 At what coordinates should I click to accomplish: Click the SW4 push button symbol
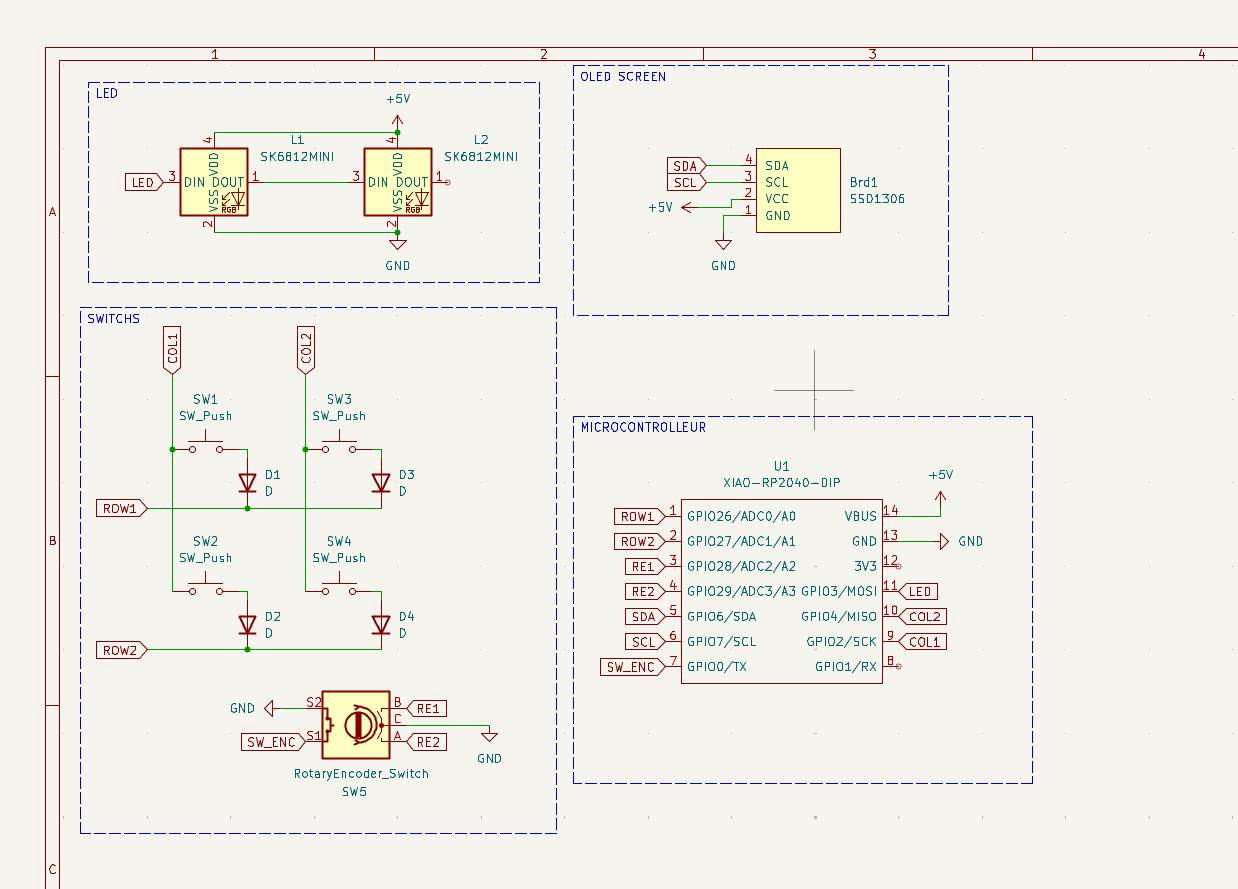pos(339,589)
